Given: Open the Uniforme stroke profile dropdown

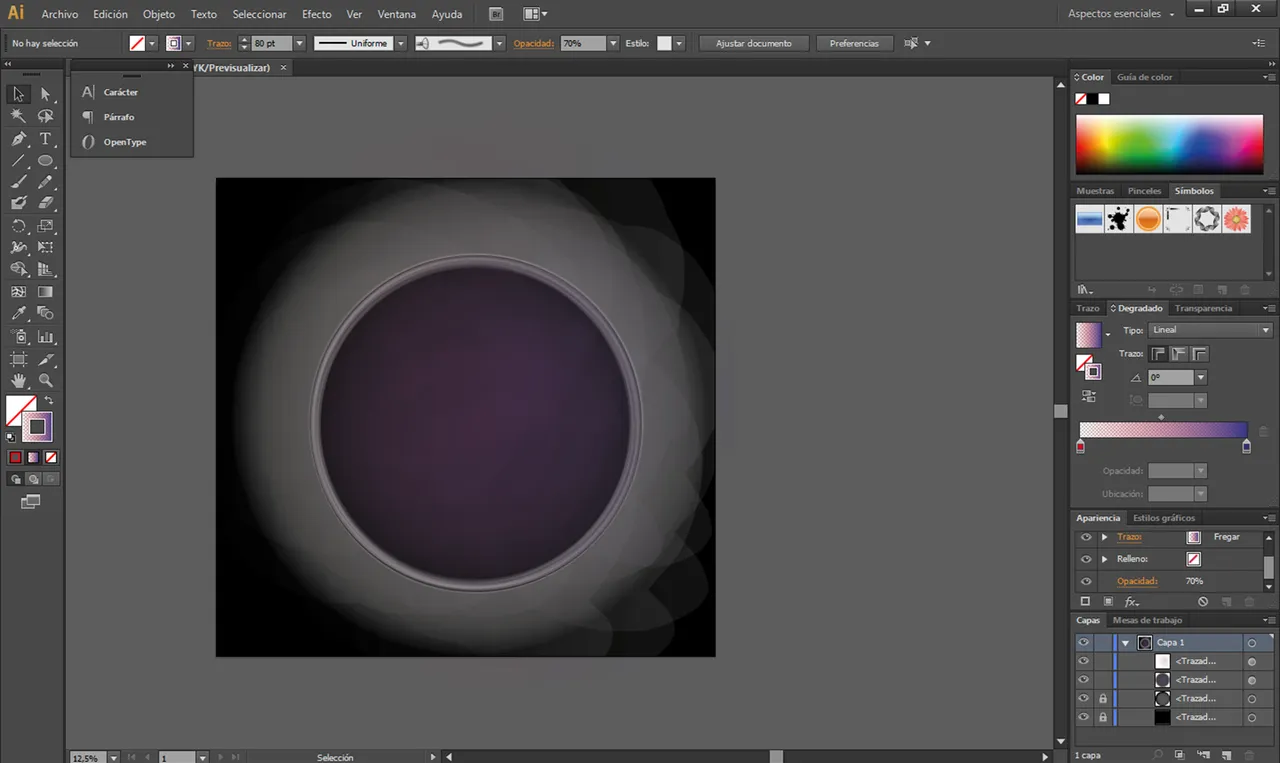Looking at the screenshot, I should click(400, 44).
